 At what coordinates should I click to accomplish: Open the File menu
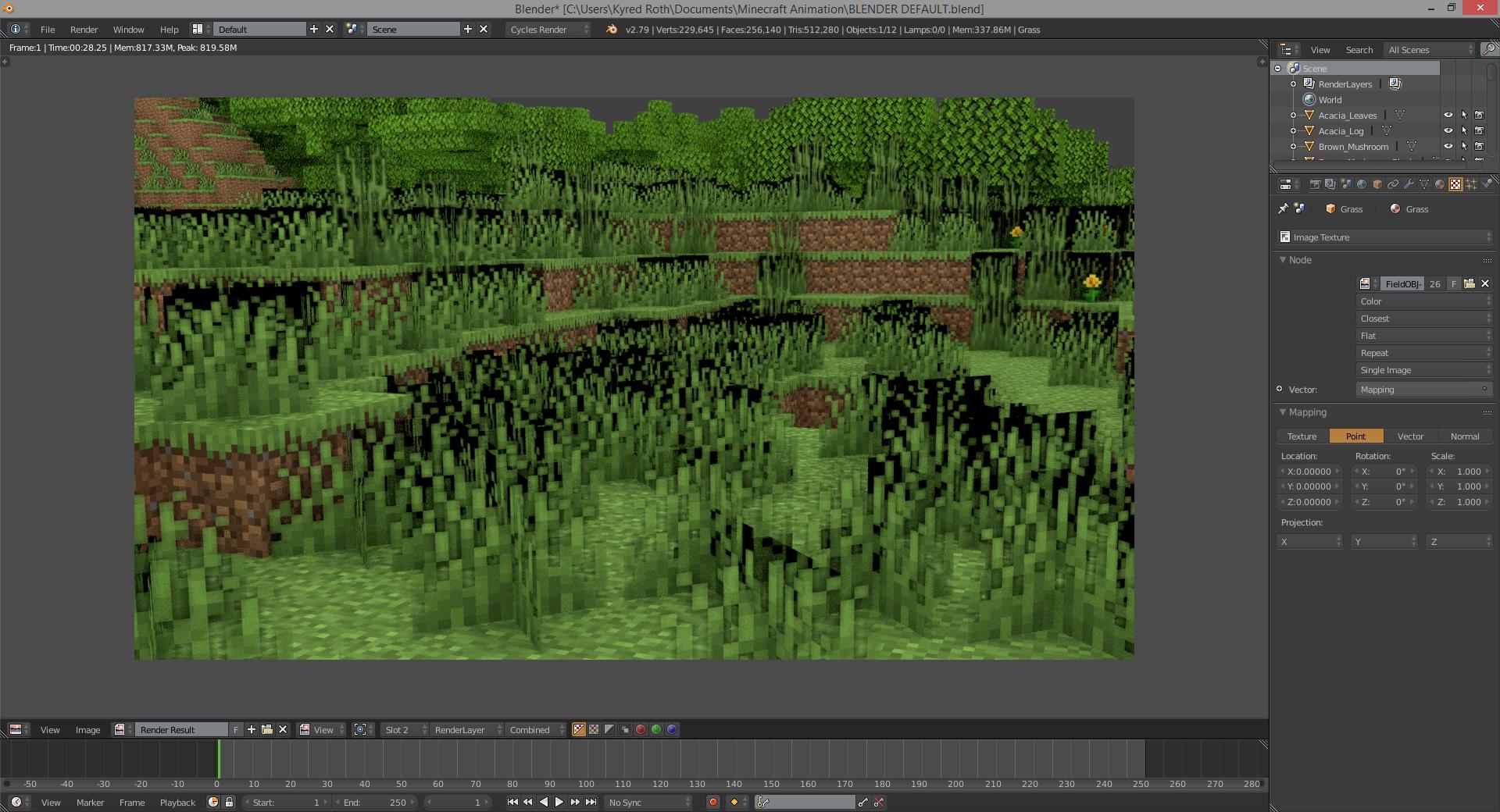tap(48, 29)
